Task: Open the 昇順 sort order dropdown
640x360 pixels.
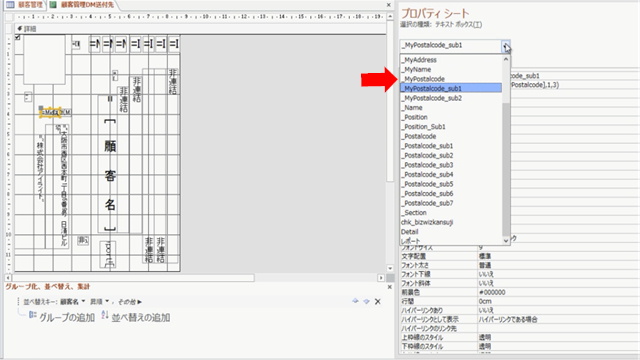Action: click(x=107, y=302)
